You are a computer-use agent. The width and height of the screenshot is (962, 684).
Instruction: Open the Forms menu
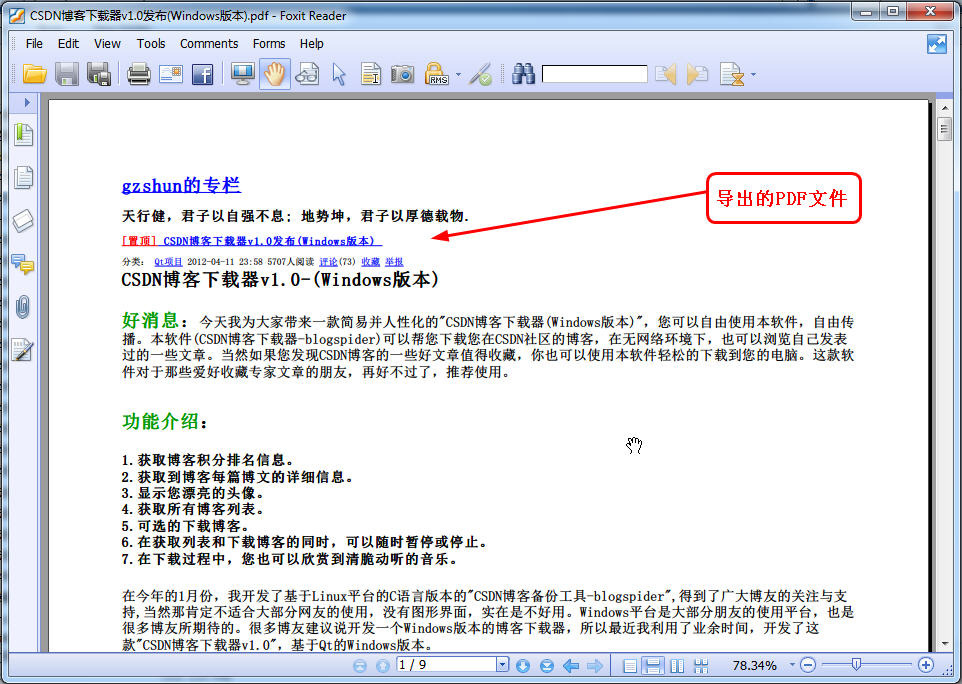[x=269, y=44]
